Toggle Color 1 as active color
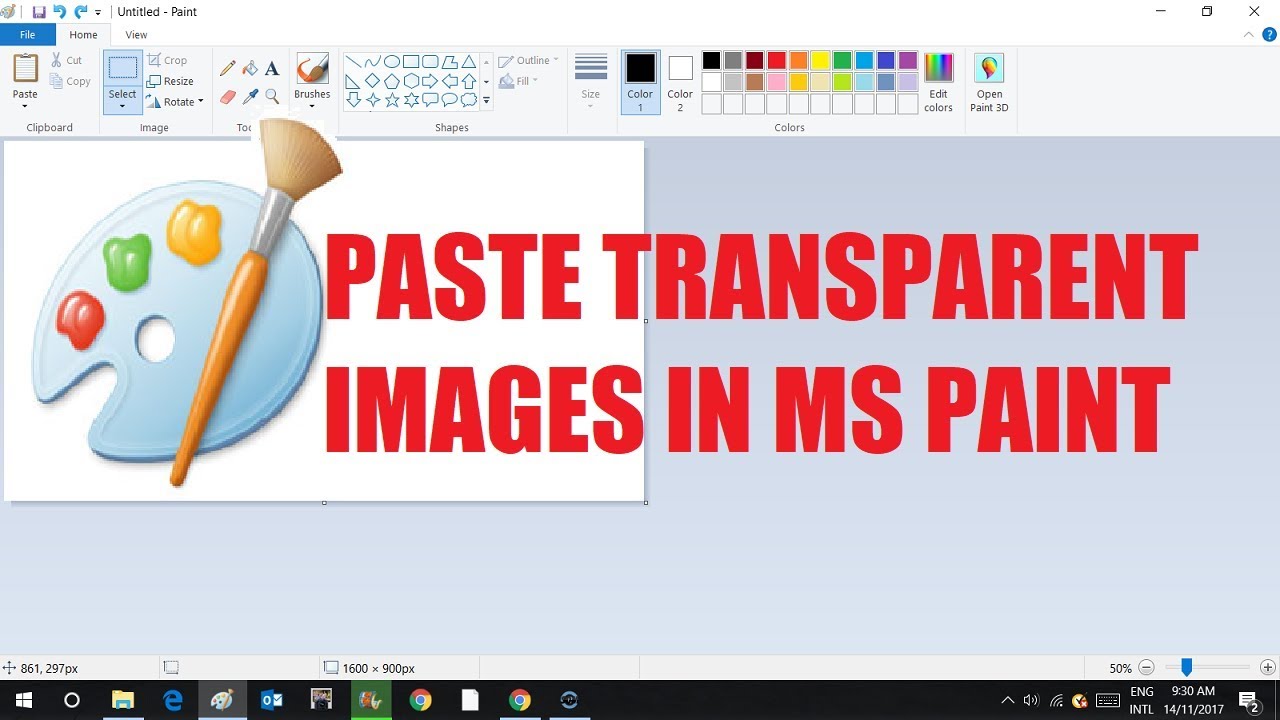The image size is (1280, 720). (640, 80)
